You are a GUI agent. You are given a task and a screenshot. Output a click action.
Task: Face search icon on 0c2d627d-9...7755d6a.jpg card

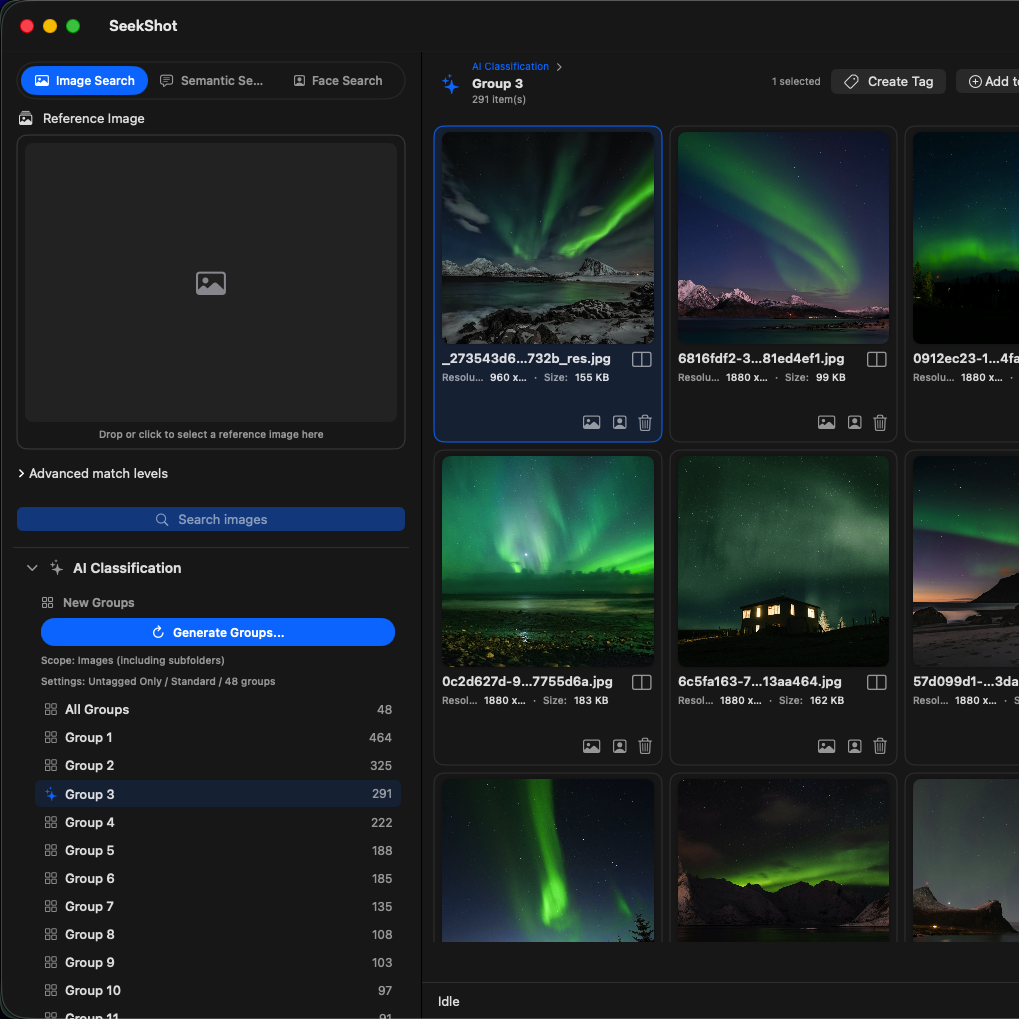[620, 746]
